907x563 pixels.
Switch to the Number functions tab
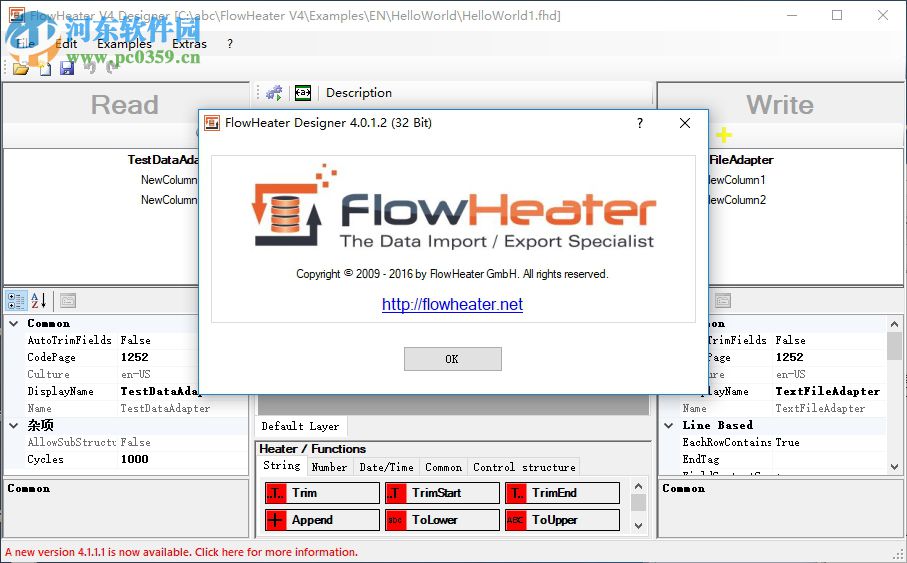[329, 467]
